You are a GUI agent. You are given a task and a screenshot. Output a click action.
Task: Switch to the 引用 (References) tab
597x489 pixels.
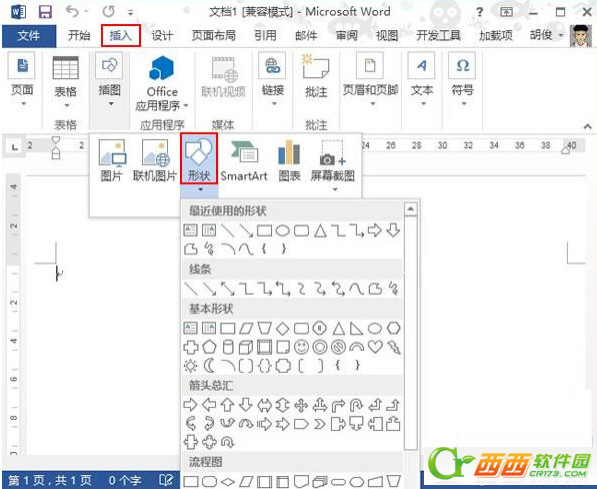coord(265,36)
